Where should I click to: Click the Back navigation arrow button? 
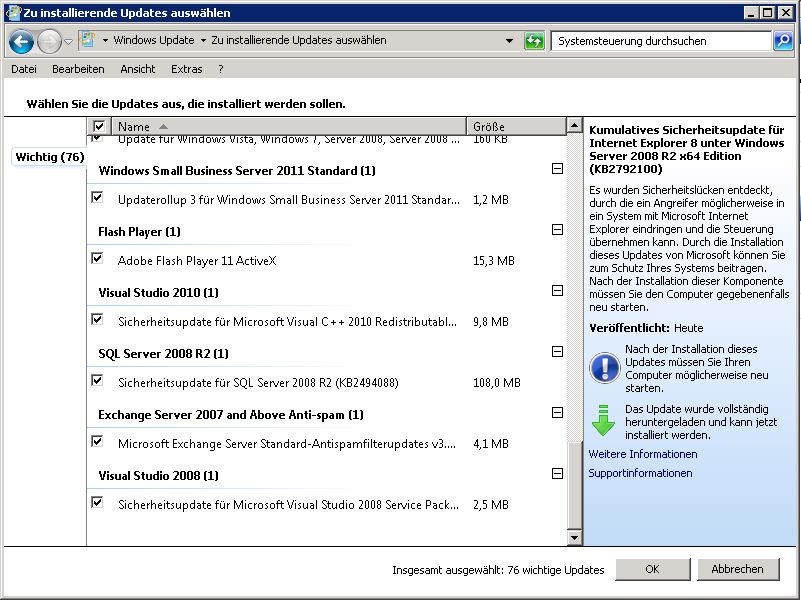click(x=21, y=42)
